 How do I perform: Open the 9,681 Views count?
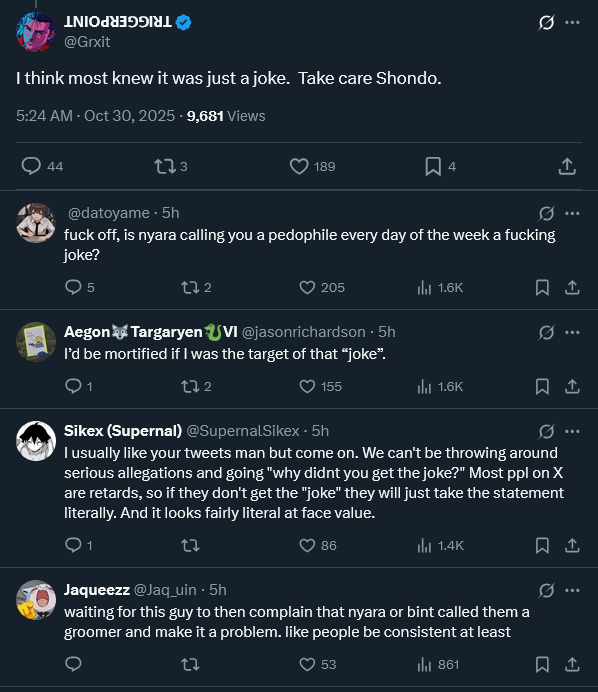pos(226,116)
